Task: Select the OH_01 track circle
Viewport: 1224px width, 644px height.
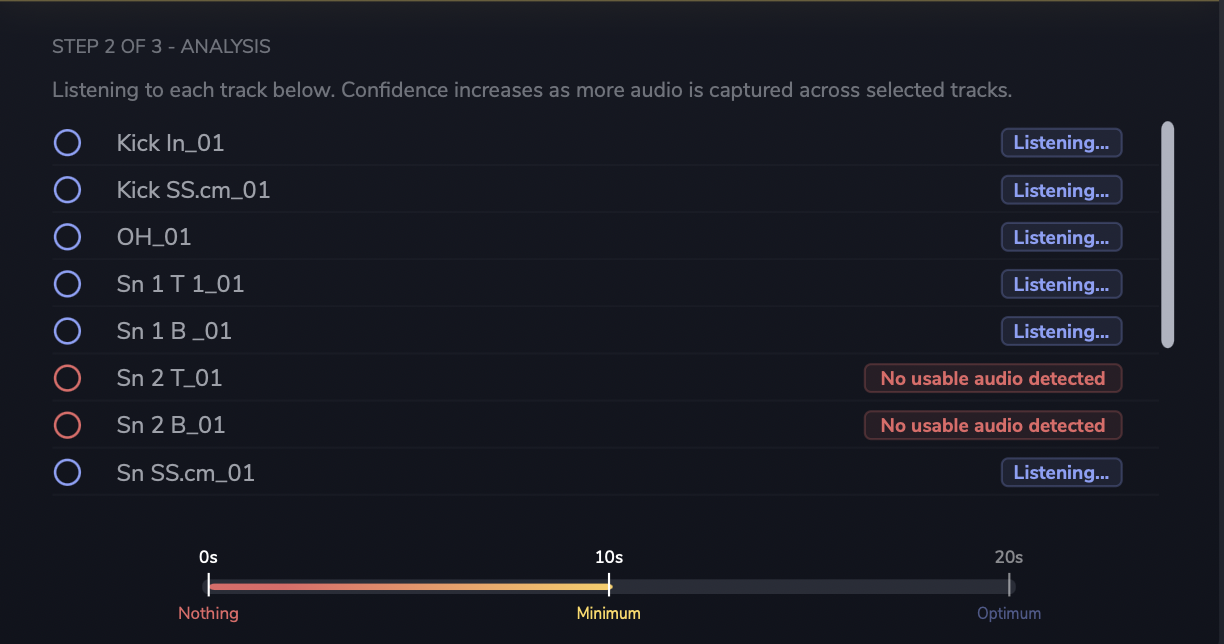Action: pos(67,237)
